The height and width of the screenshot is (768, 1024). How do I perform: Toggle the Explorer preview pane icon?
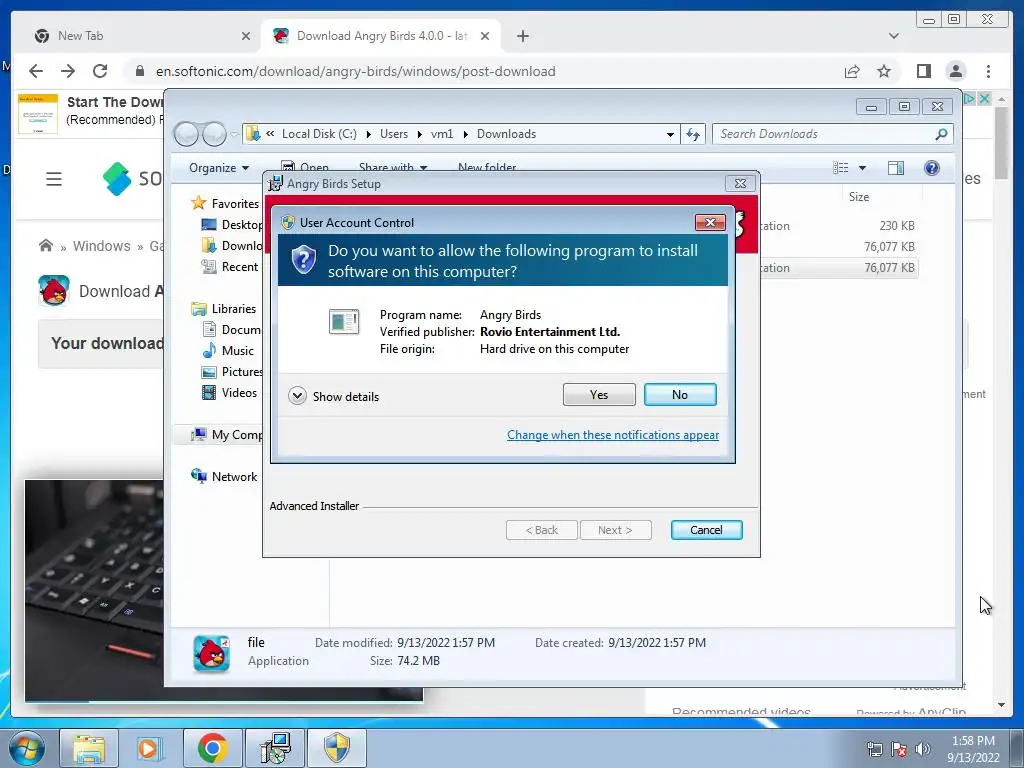pos(896,168)
